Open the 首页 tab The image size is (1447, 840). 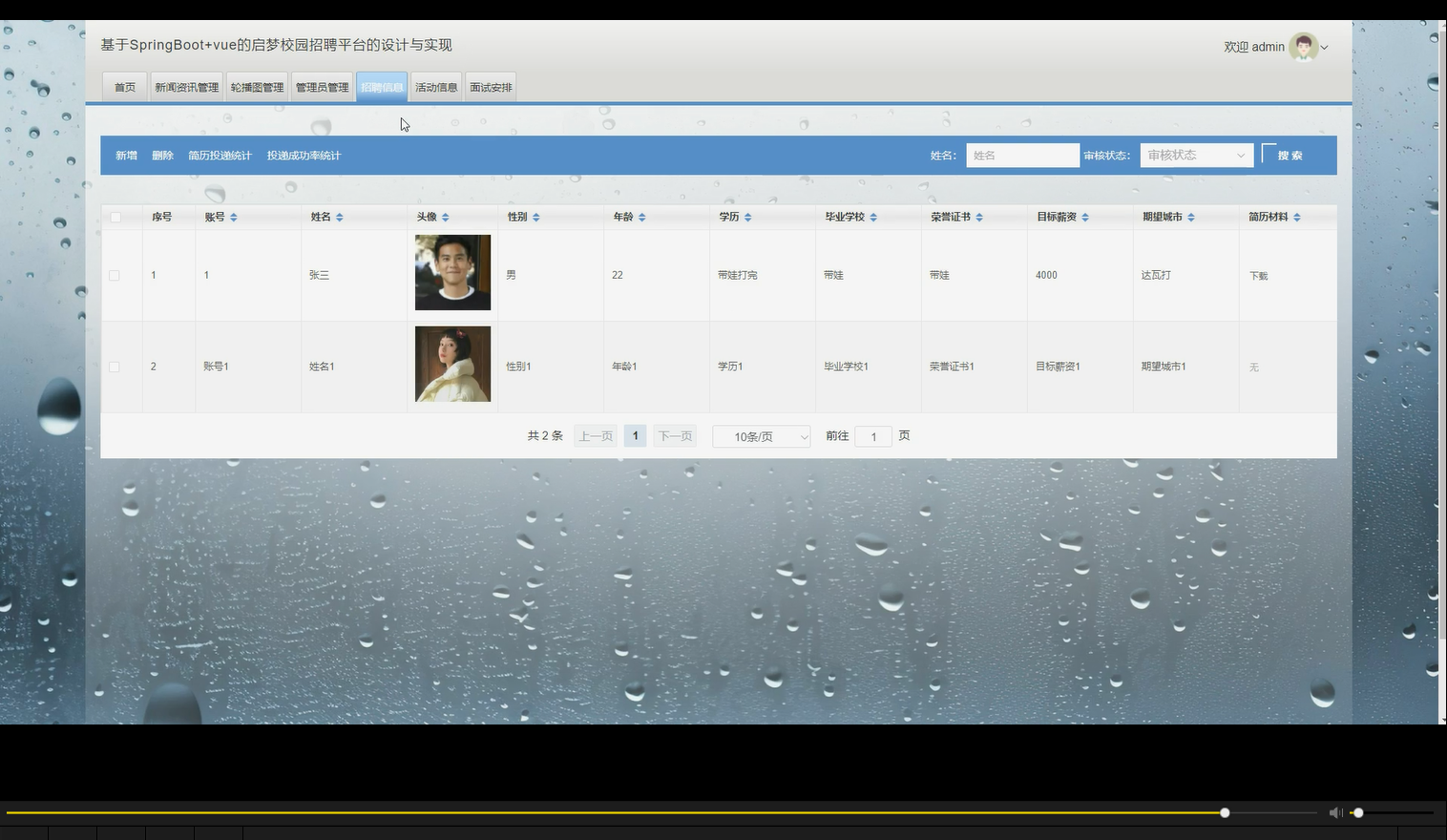click(125, 87)
